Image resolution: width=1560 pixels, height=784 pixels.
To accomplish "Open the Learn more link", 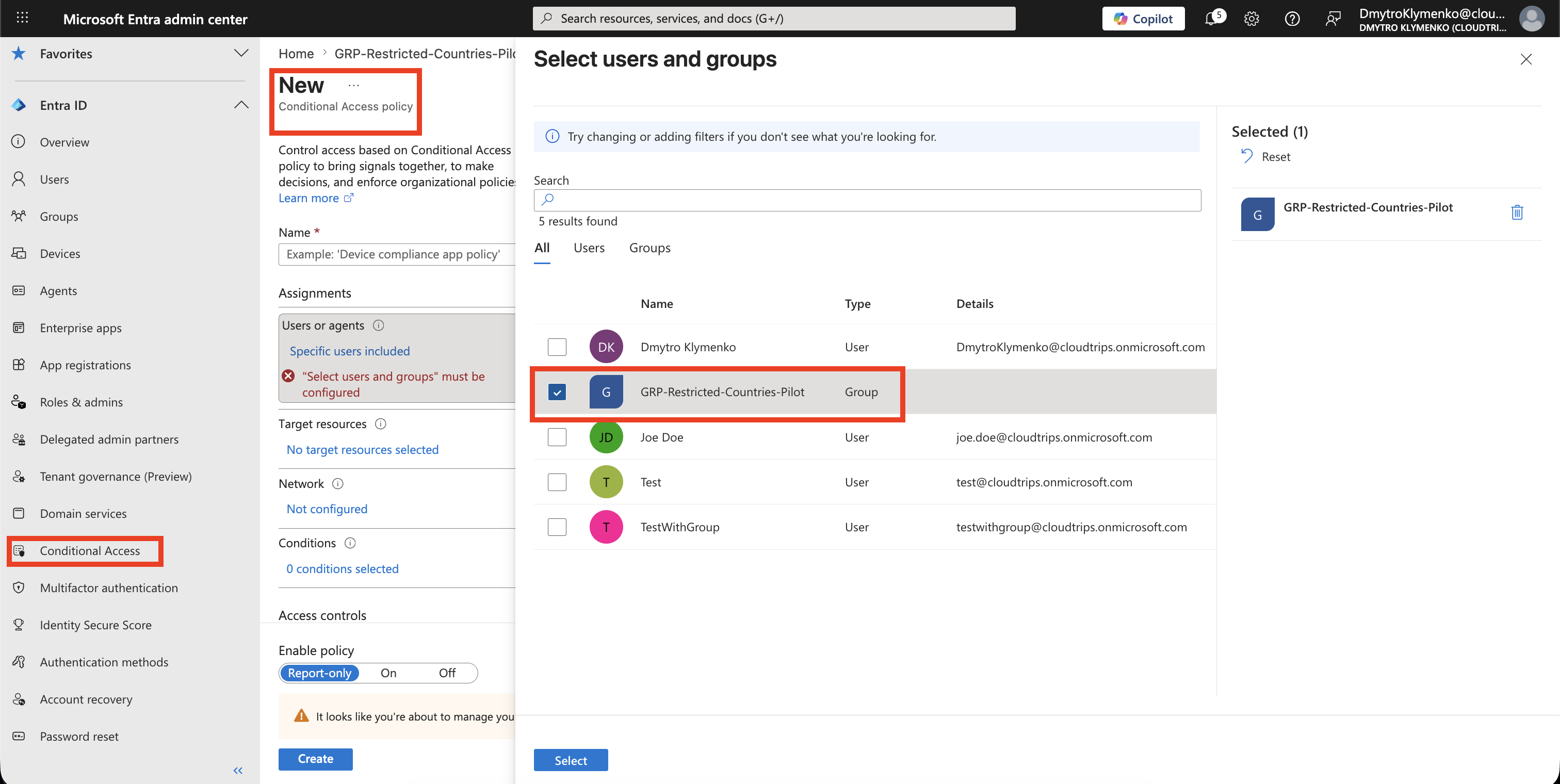I will (x=316, y=198).
